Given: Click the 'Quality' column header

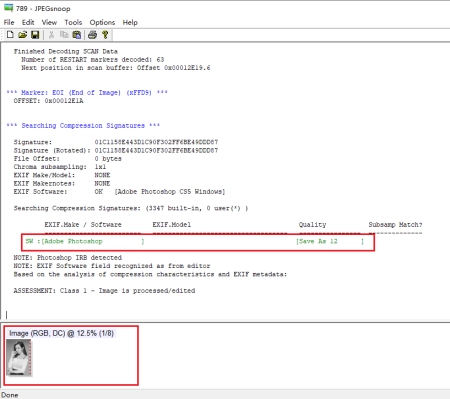Looking at the screenshot, I should 312,225.
